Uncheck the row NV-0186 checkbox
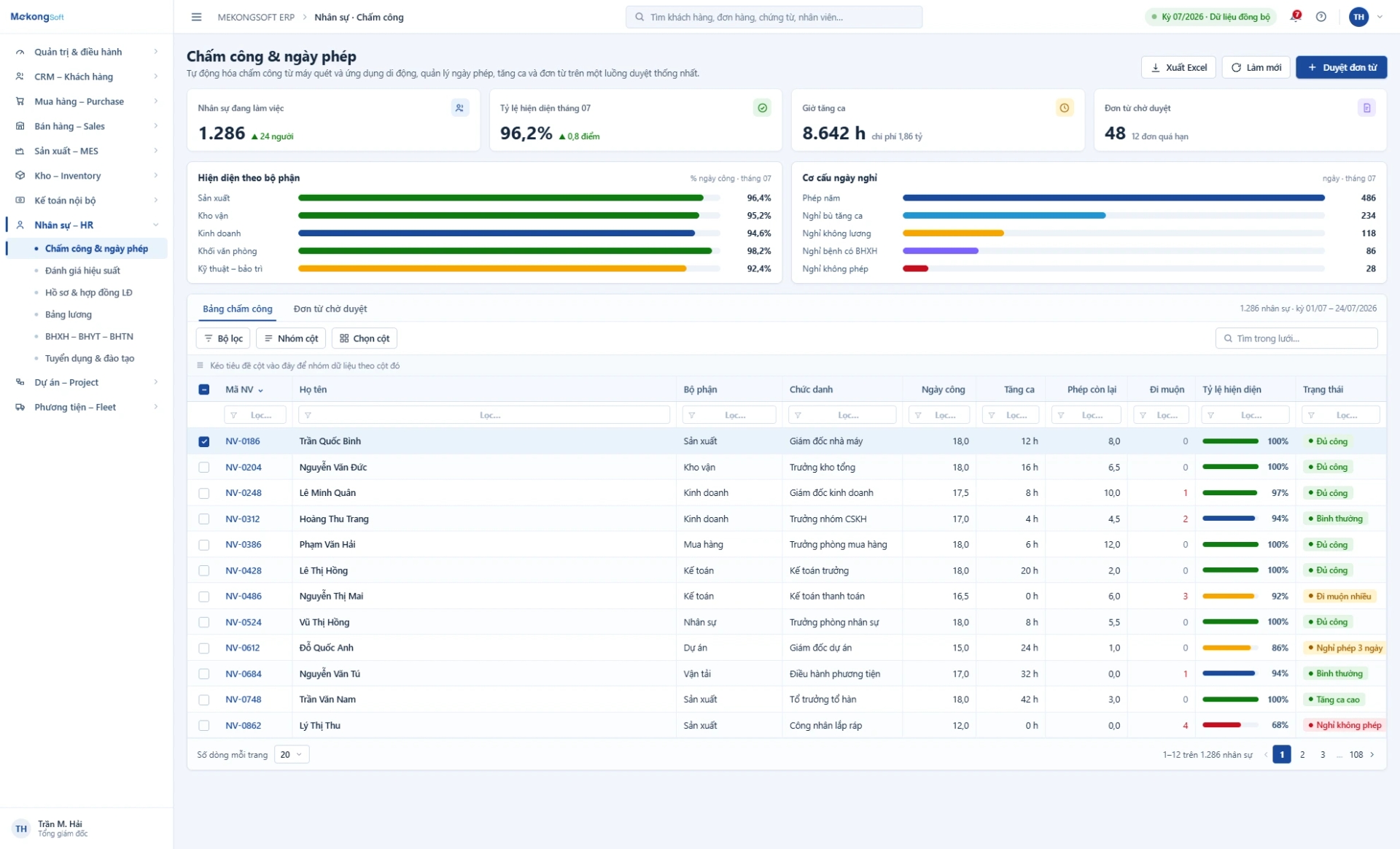The width and height of the screenshot is (1400, 849). coord(204,441)
